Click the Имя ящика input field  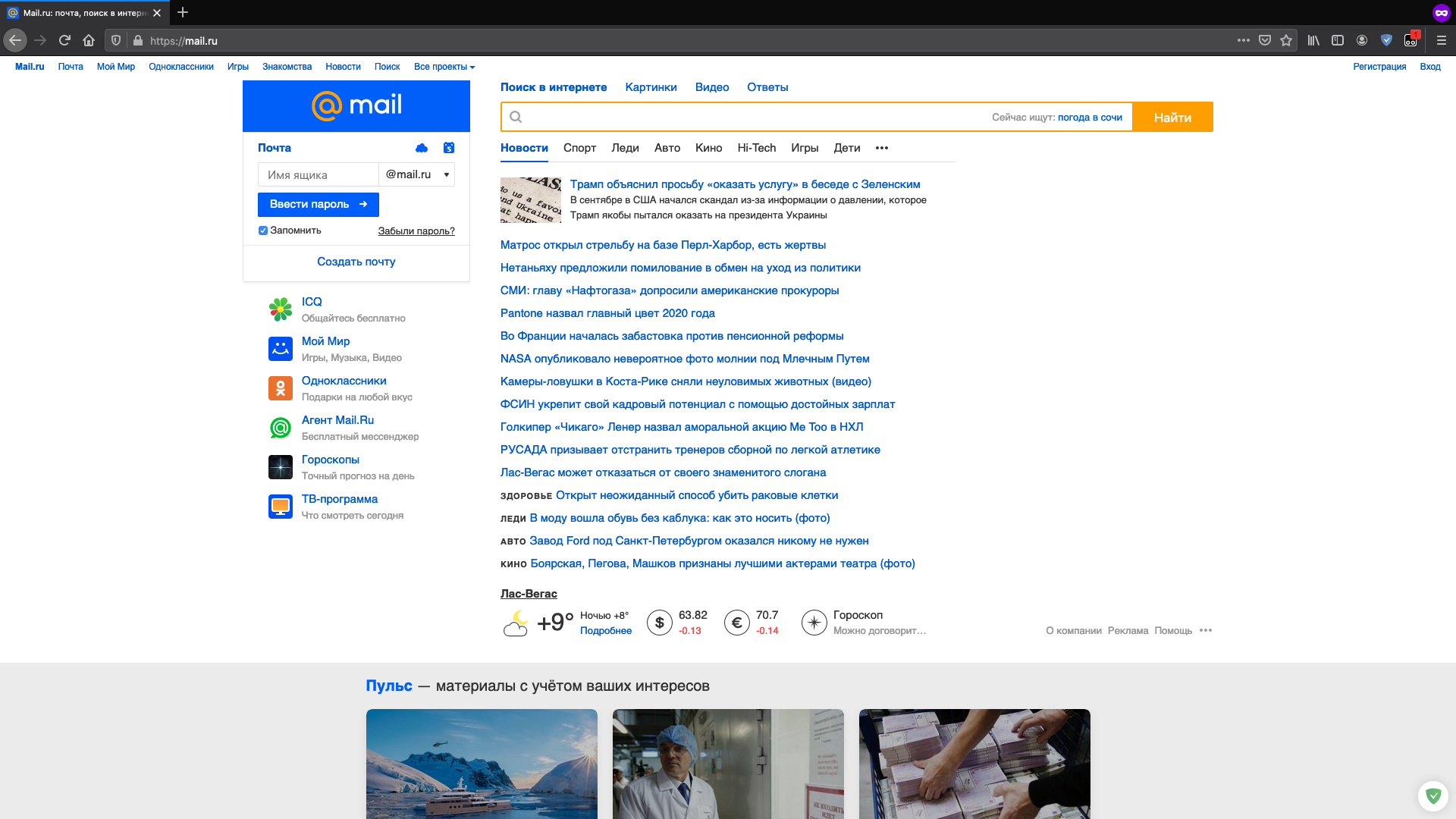318,174
